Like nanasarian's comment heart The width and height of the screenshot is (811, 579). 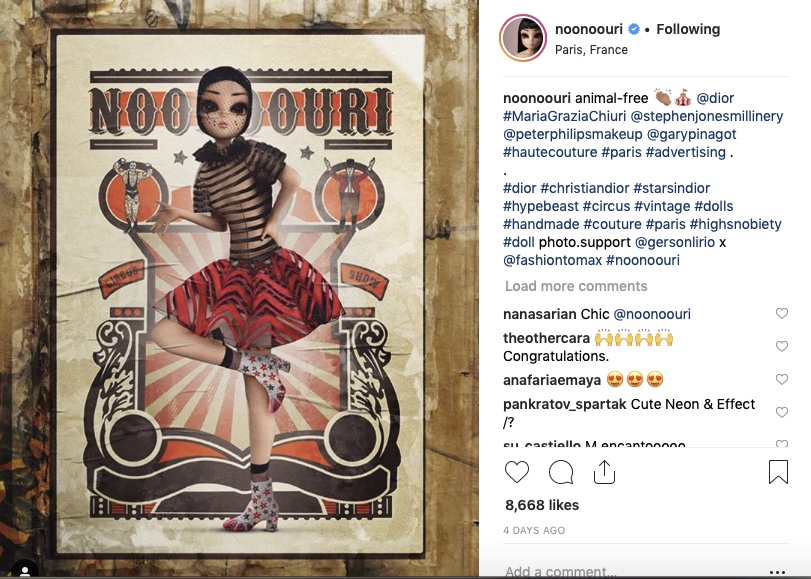782,313
